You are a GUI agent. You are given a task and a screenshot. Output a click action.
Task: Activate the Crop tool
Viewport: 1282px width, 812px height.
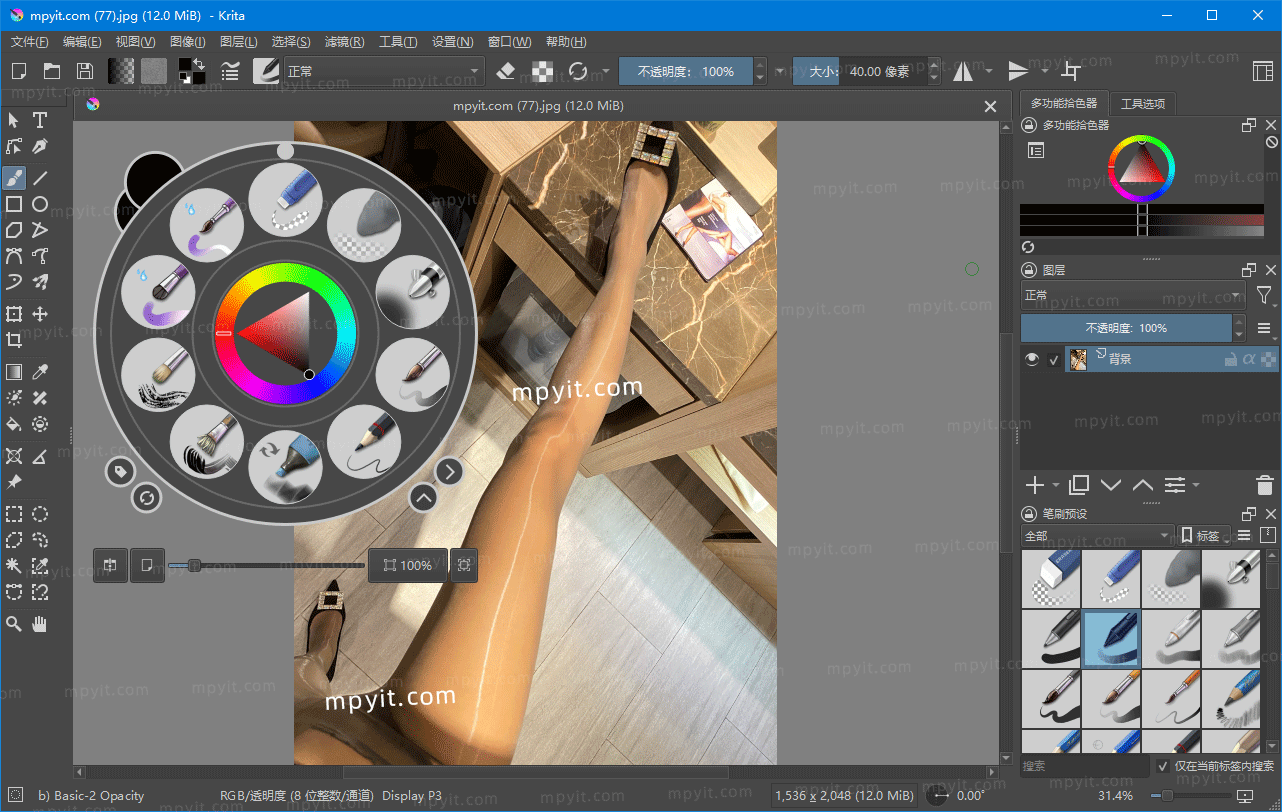click(x=14, y=340)
